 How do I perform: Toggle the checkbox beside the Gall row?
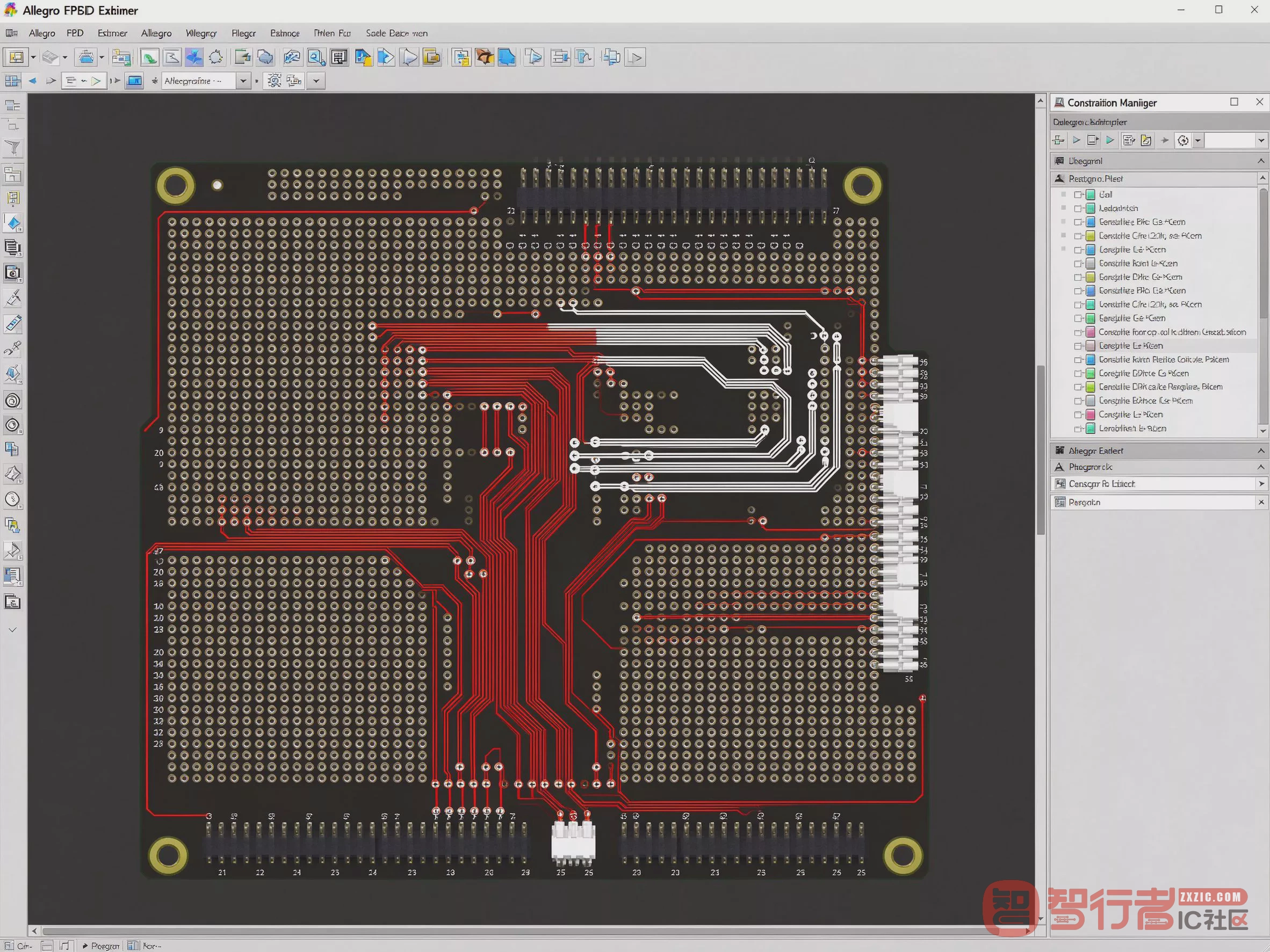coord(1078,194)
